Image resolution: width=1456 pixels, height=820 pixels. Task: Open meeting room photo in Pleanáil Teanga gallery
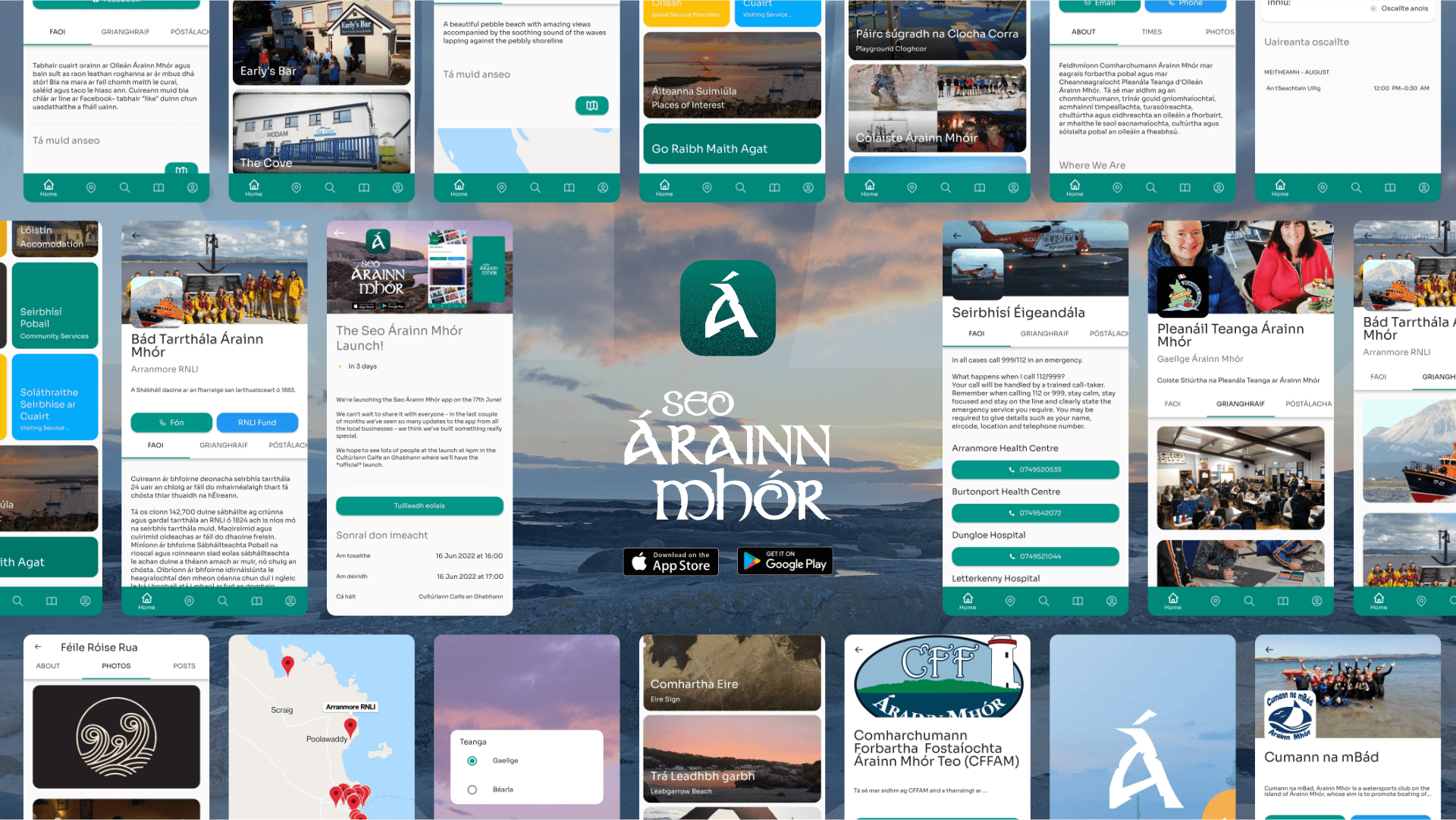click(x=1241, y=477)
